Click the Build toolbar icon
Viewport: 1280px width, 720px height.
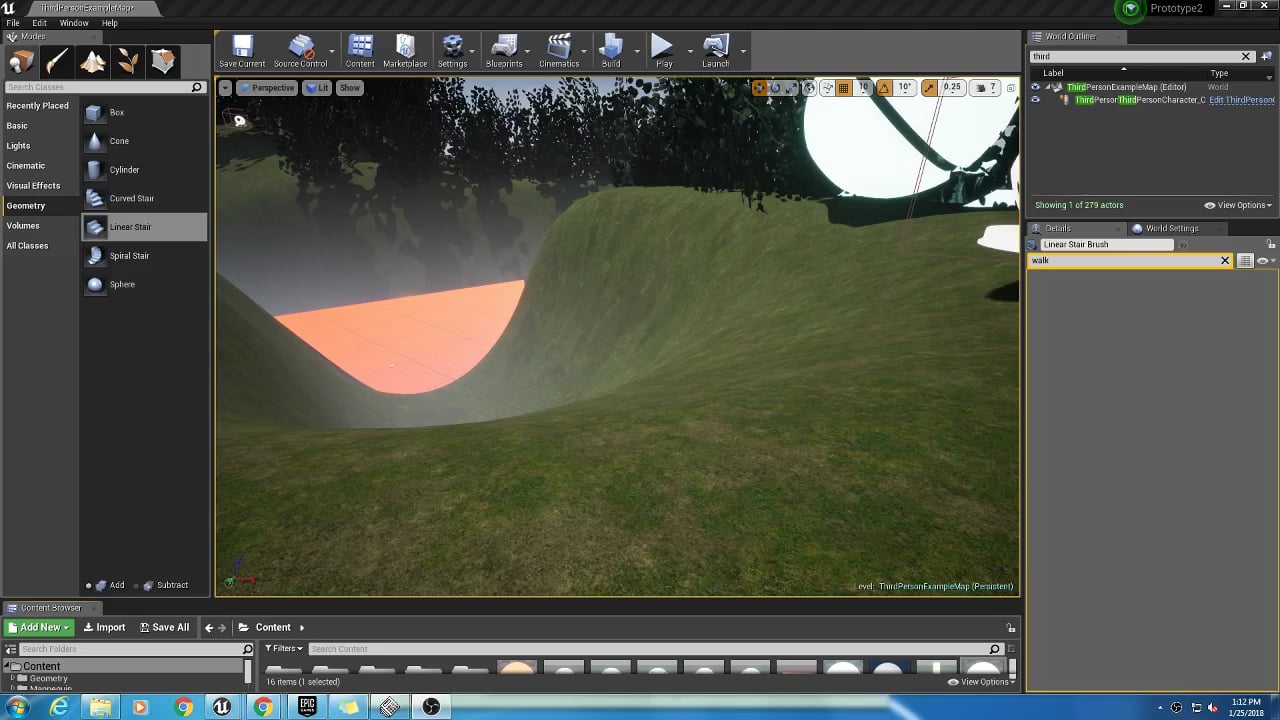coord(611,51)
